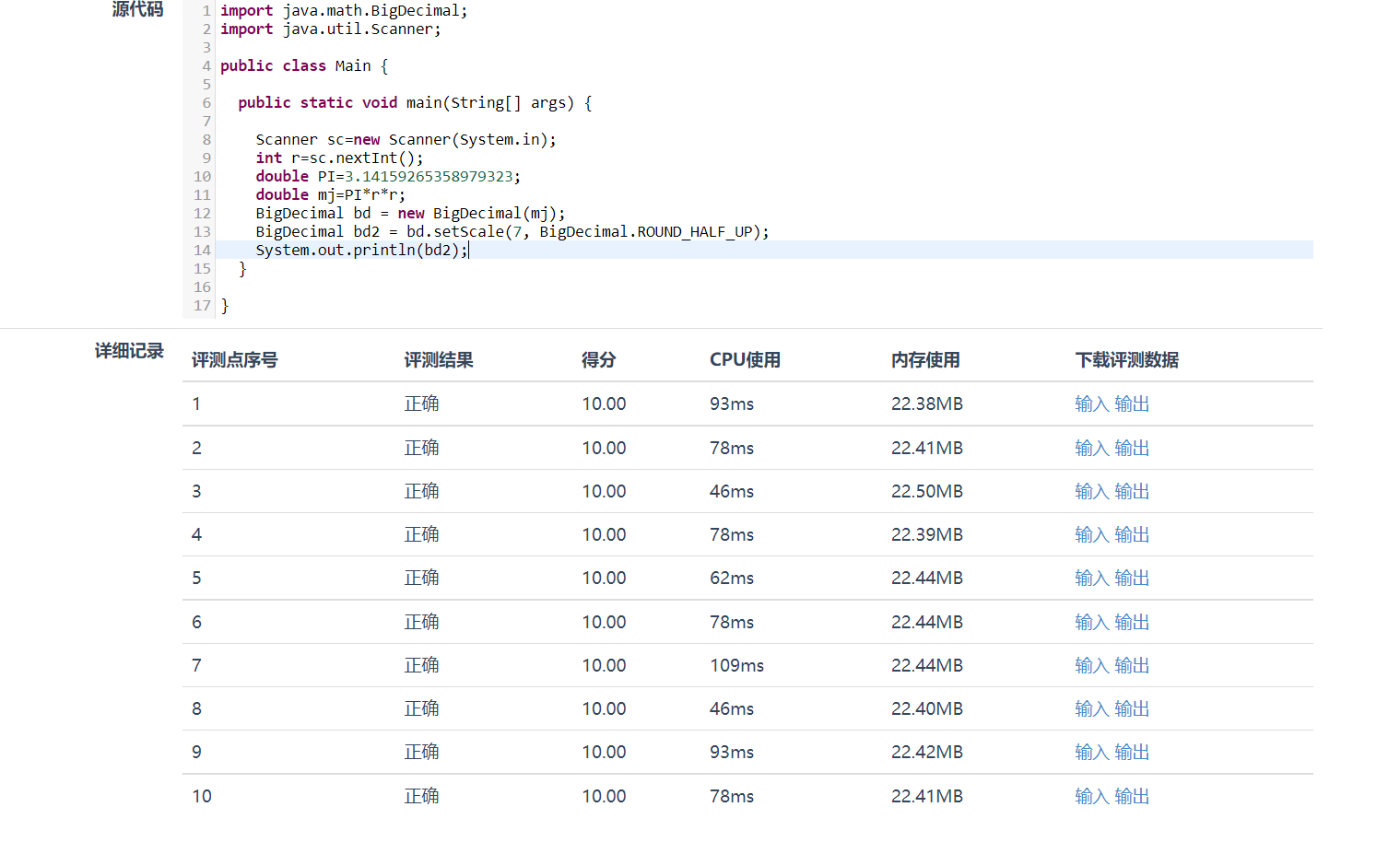Open the 输出 link for test point 1

(x=1132, y=404)
